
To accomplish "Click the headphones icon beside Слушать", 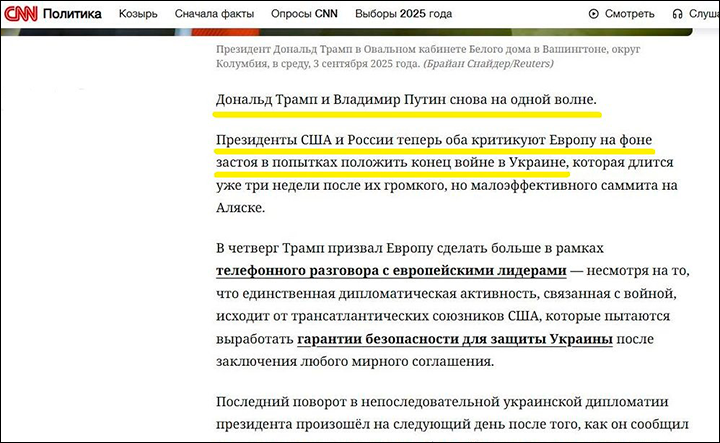I will pyautogui.click(x=677, y=14).
